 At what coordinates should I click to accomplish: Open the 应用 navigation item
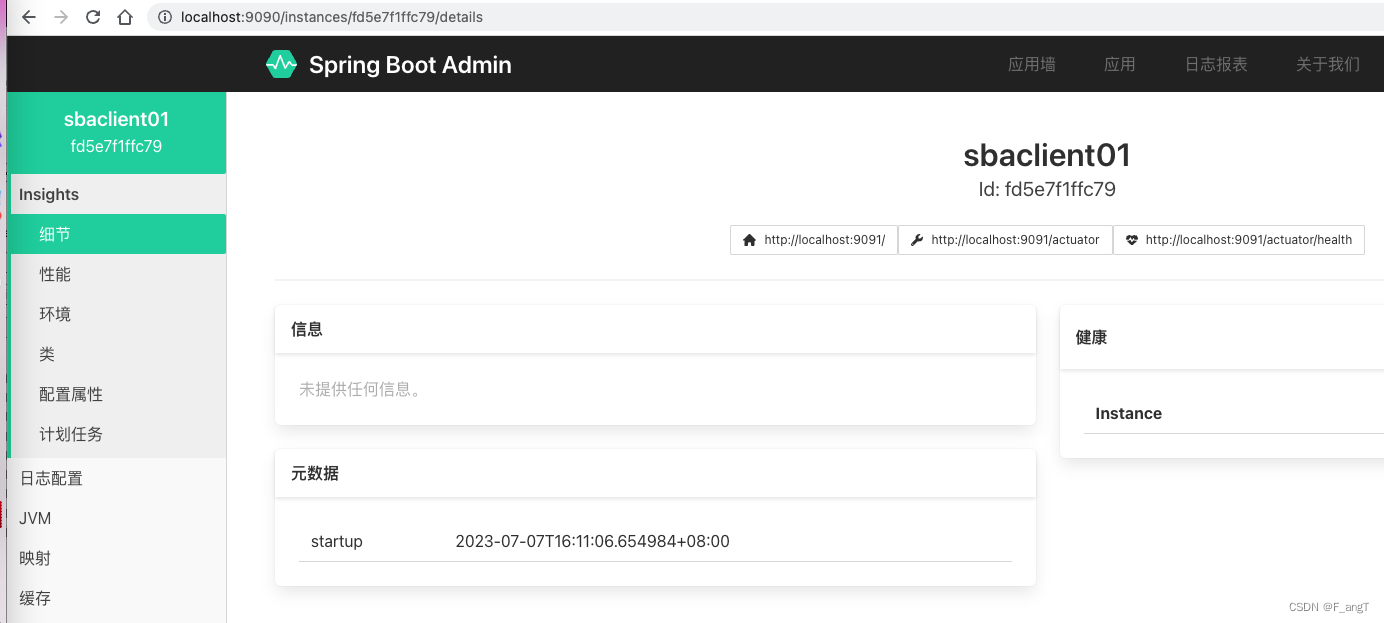coord(1119,64)
